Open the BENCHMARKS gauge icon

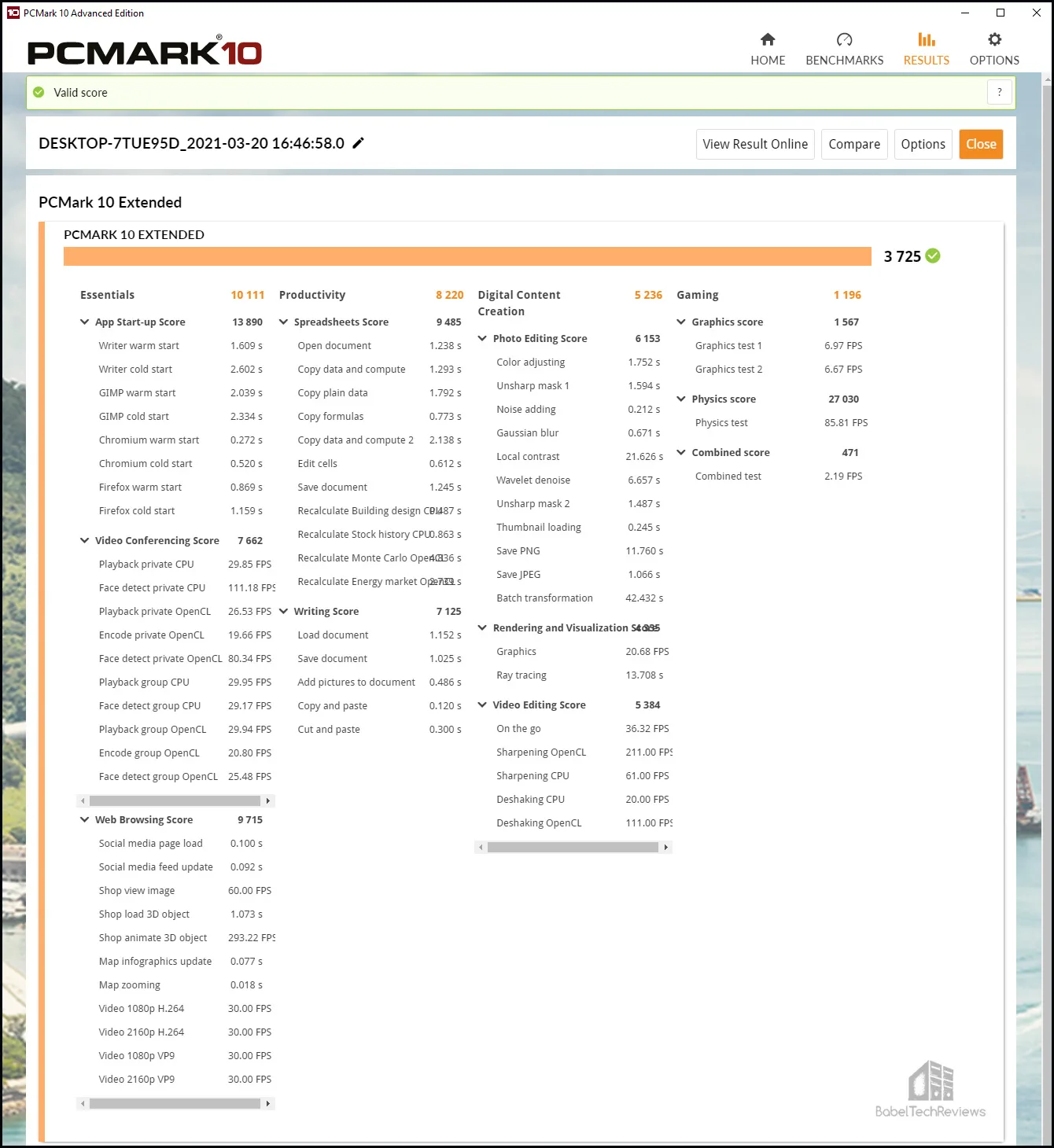click(x=844, y=39)
